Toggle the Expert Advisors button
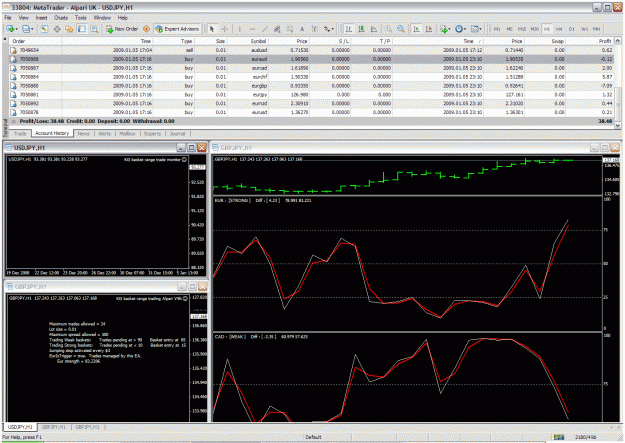 tap(177, 29)
